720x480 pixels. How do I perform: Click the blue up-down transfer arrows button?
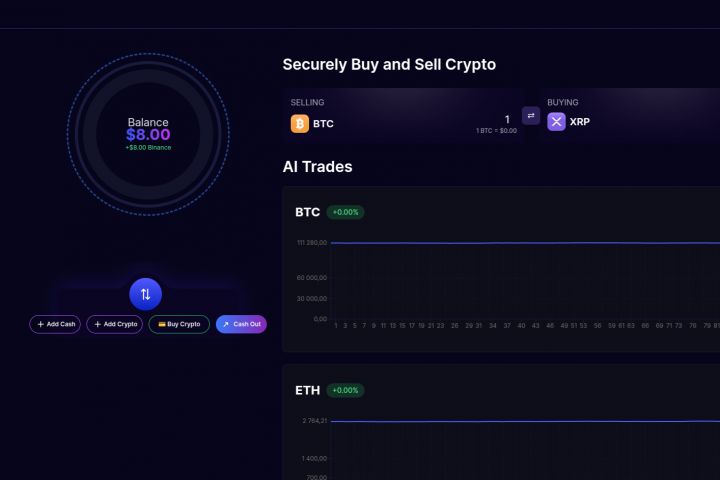point(145,294)
